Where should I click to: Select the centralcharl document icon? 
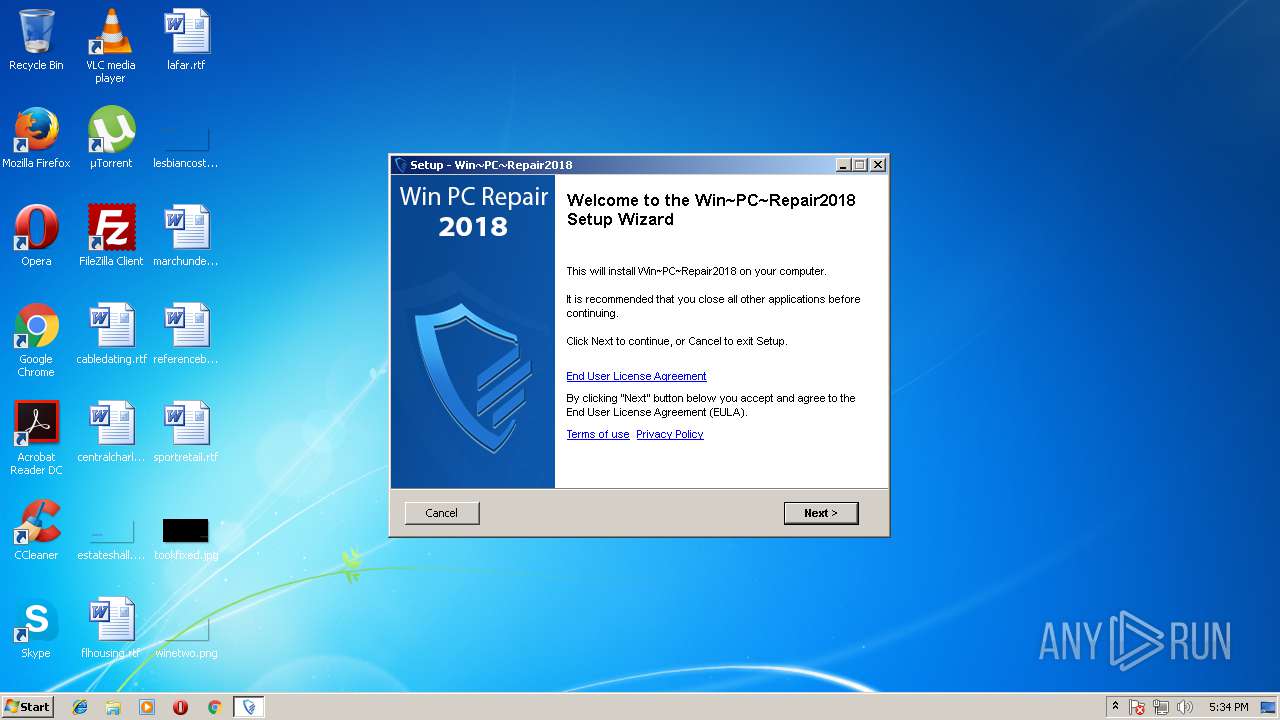pyautogui.click(x=111, y=432)
